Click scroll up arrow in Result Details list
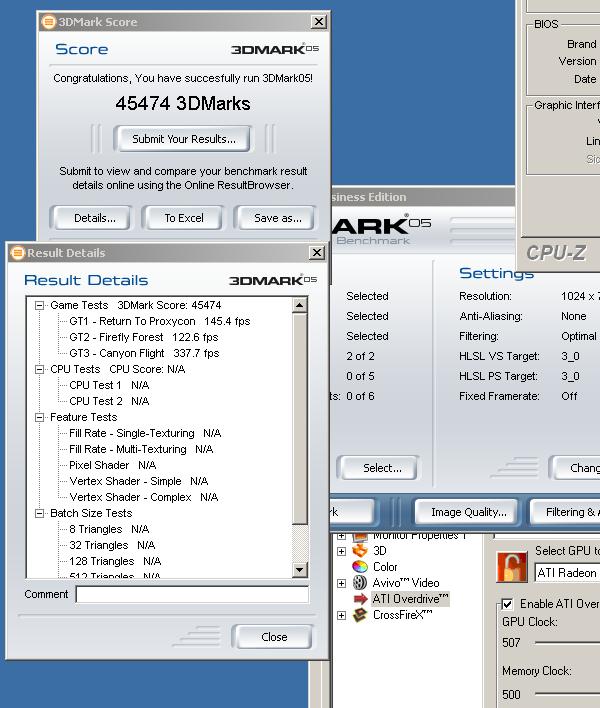This screenshot has height=708, width=600. point(300,306)
